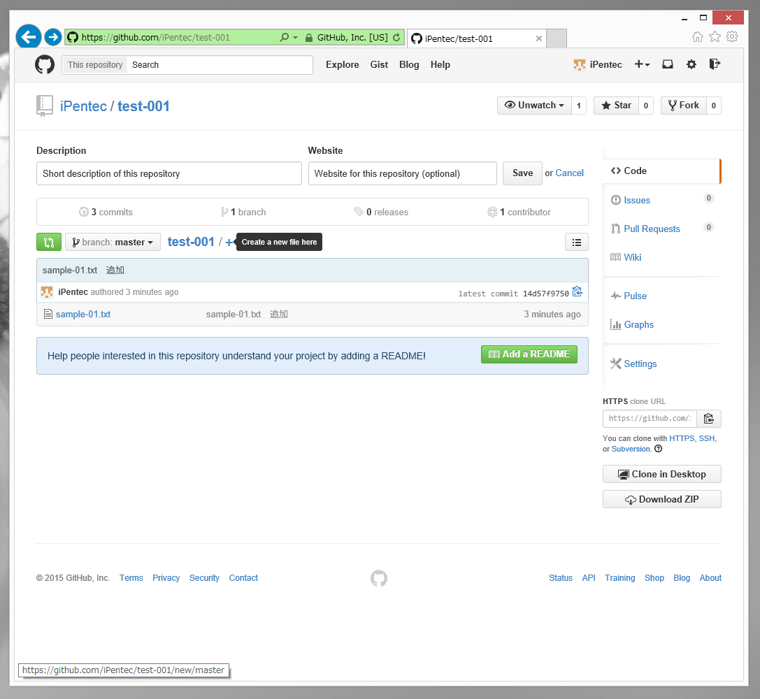This screenshot has width=760, height=699.
Task: Go forward with browser forward arrow
Action: (x=53, y=37)
